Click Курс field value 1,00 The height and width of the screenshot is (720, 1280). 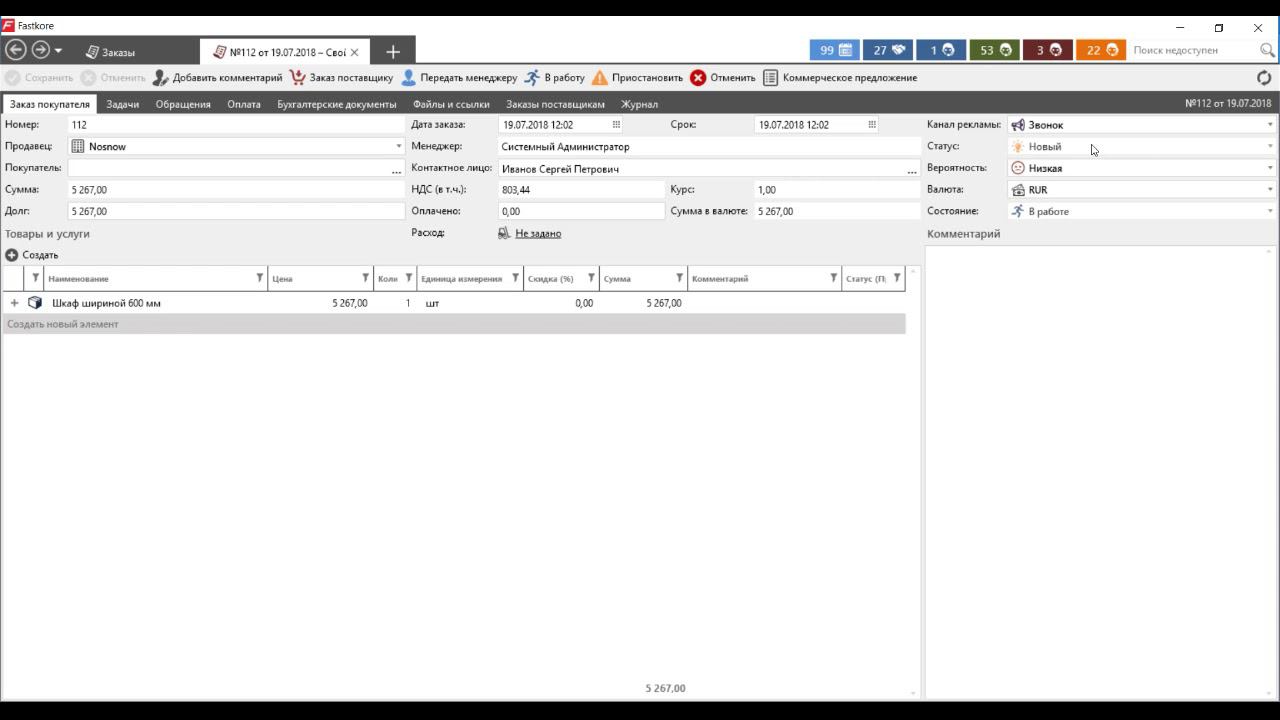click(x=837, y=190)
